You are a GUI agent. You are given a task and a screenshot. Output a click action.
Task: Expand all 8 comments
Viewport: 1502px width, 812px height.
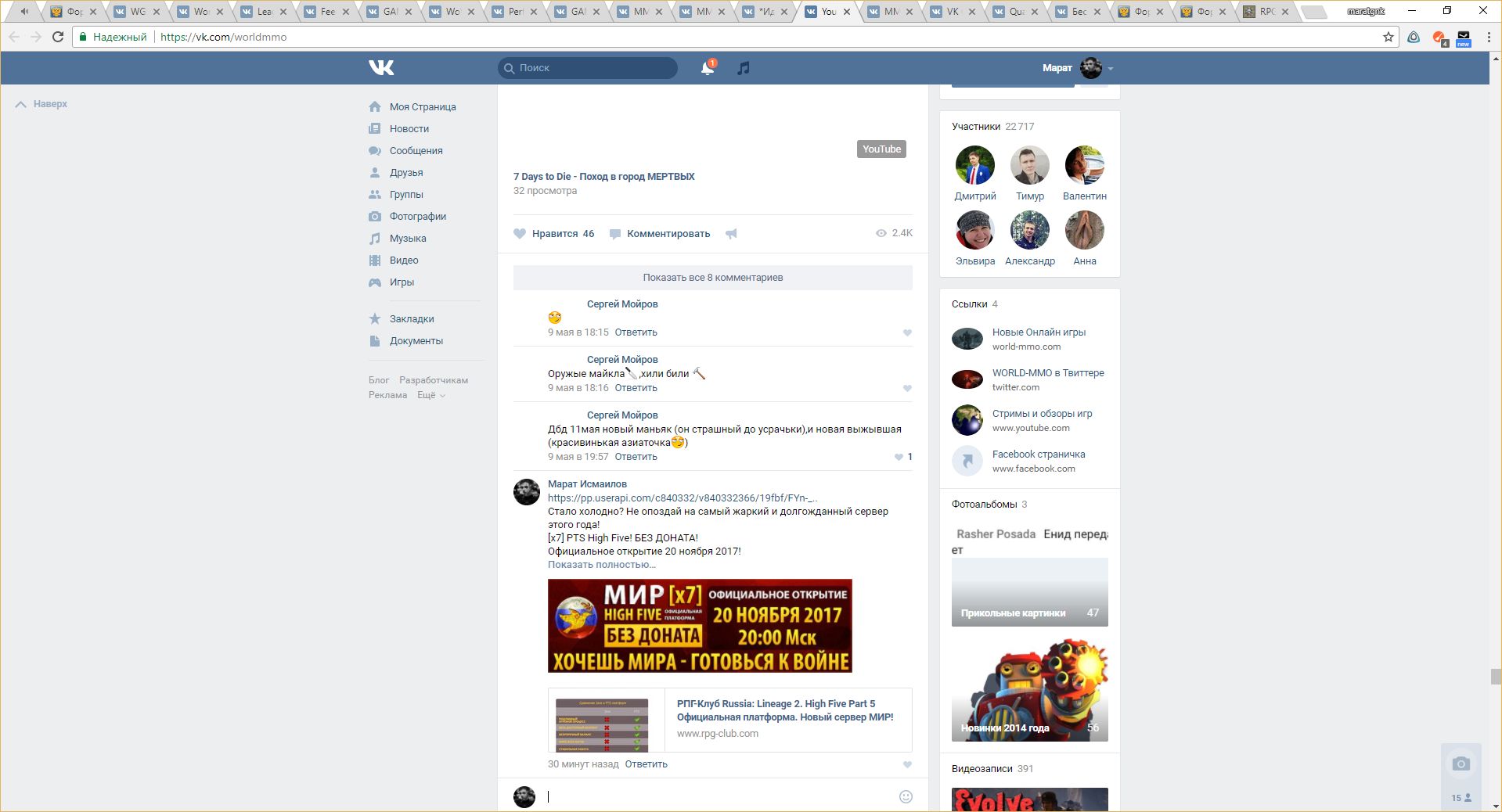tap(713, 278)
